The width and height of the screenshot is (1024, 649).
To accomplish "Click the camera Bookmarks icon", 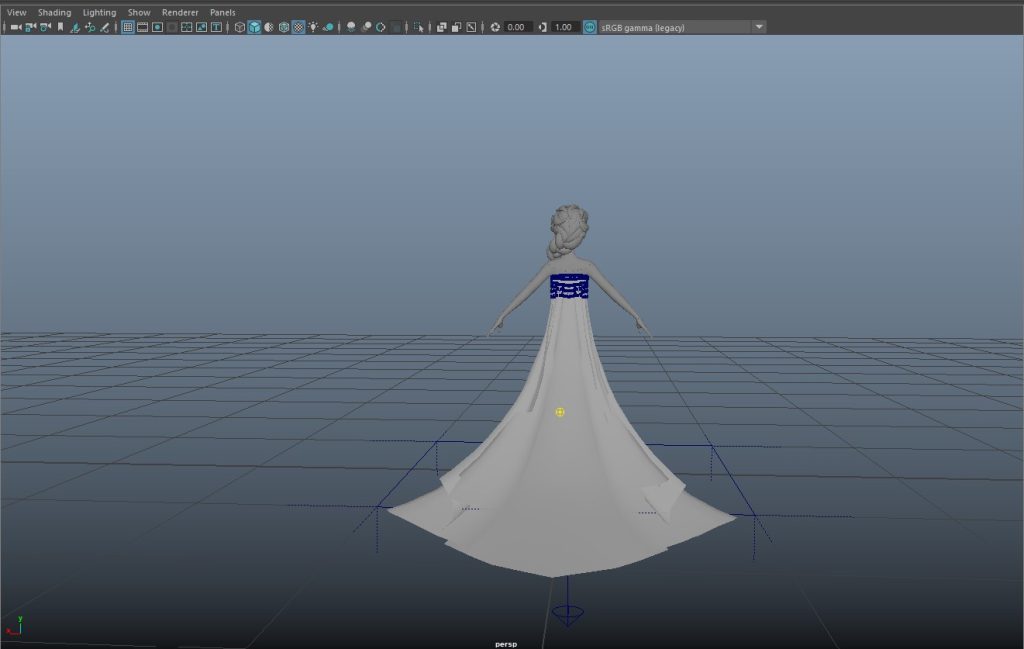I will click(x=60, y=27).
